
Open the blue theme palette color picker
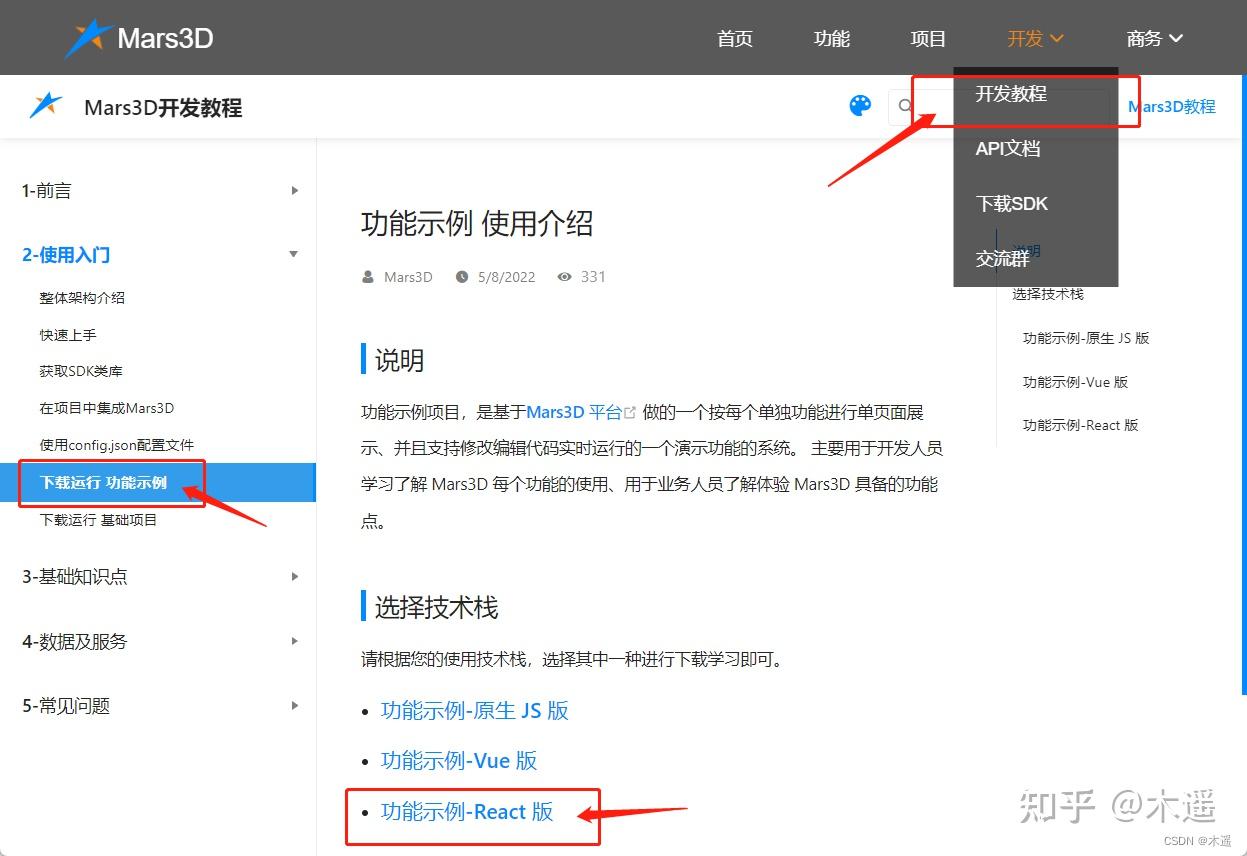coord(860,106)
